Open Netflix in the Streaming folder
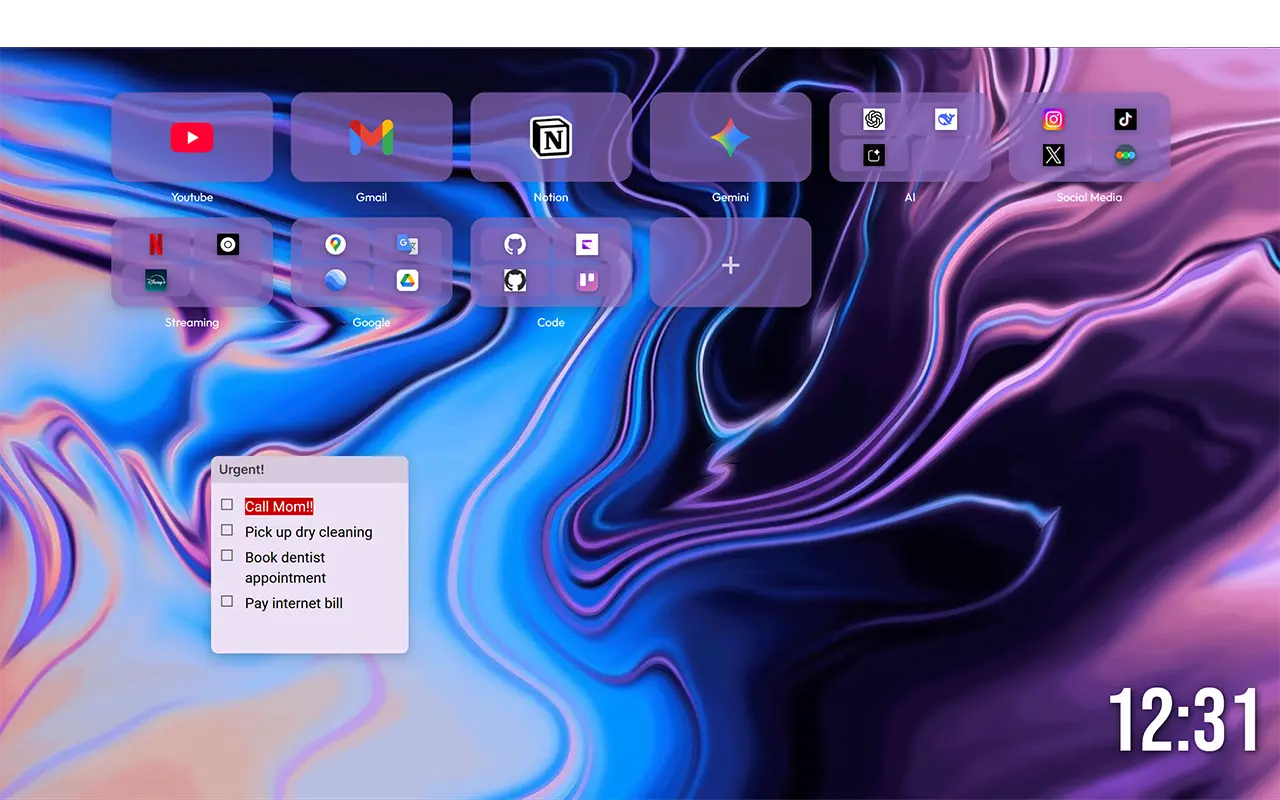The image size is (1280, 800). click(x=156, y=244)
